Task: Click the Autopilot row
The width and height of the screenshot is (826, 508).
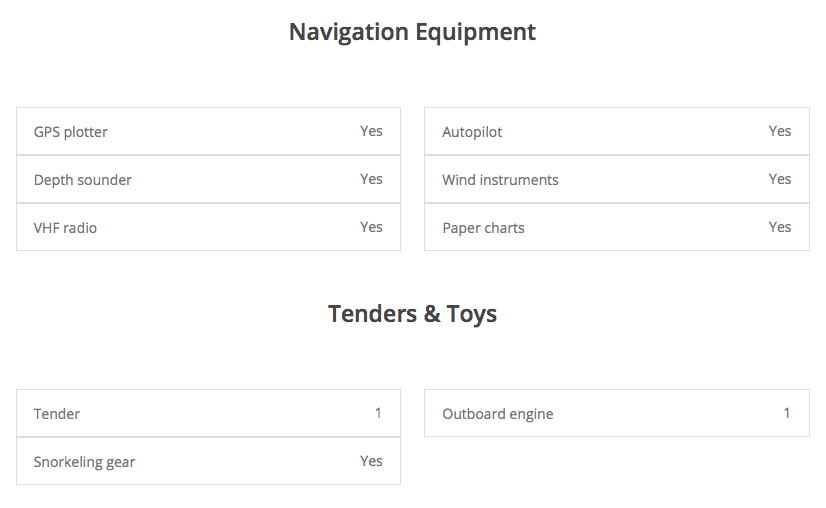Action: [x=617, y=131]
